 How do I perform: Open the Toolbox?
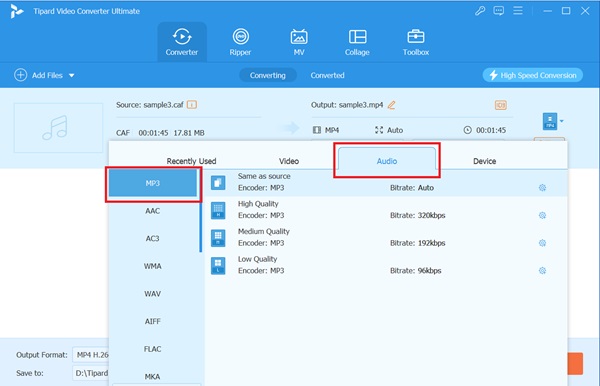[416, 42]
